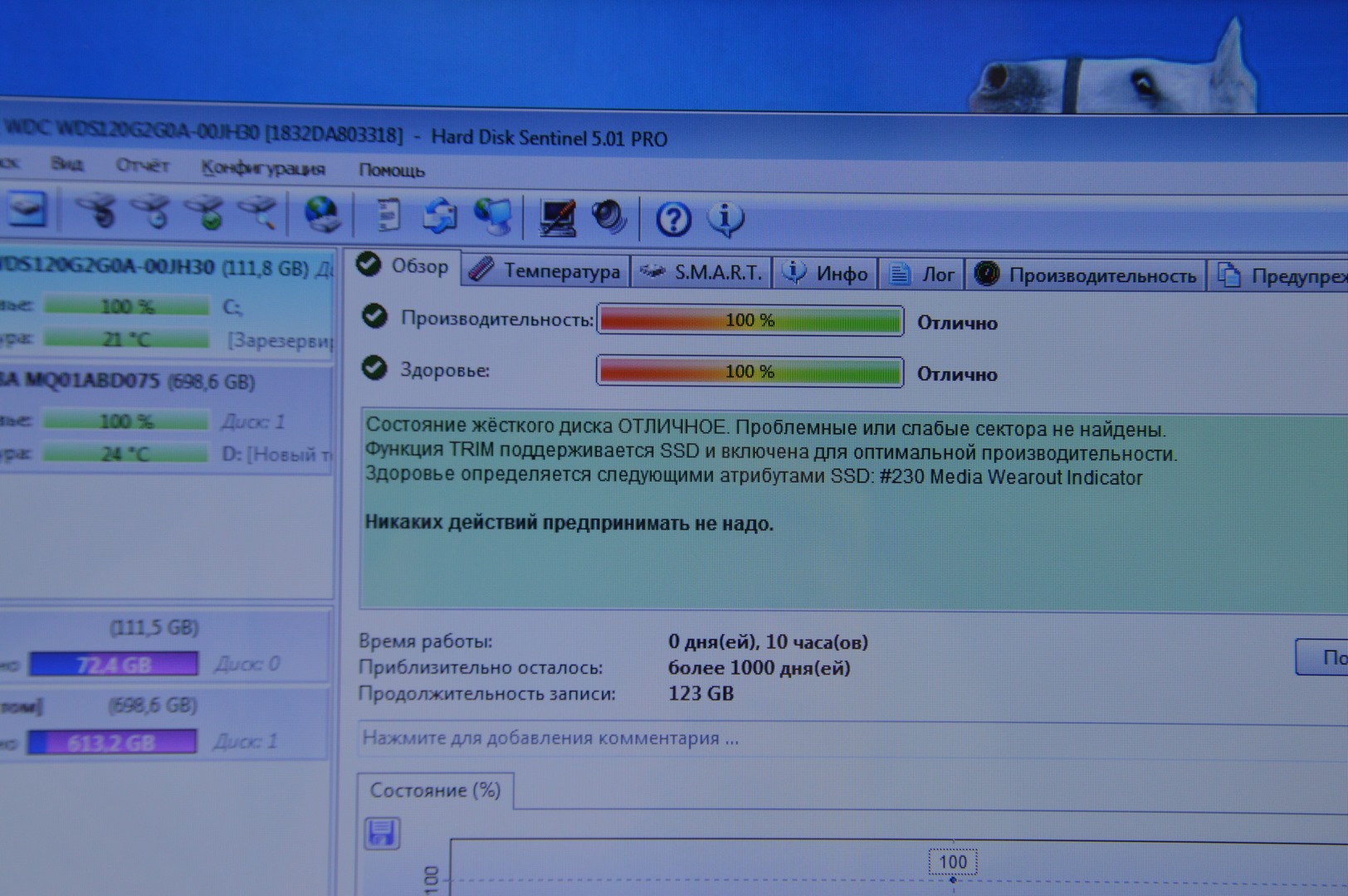
Task: Click the globe disk icon in toolbar
Action: [x=322, y=214]
